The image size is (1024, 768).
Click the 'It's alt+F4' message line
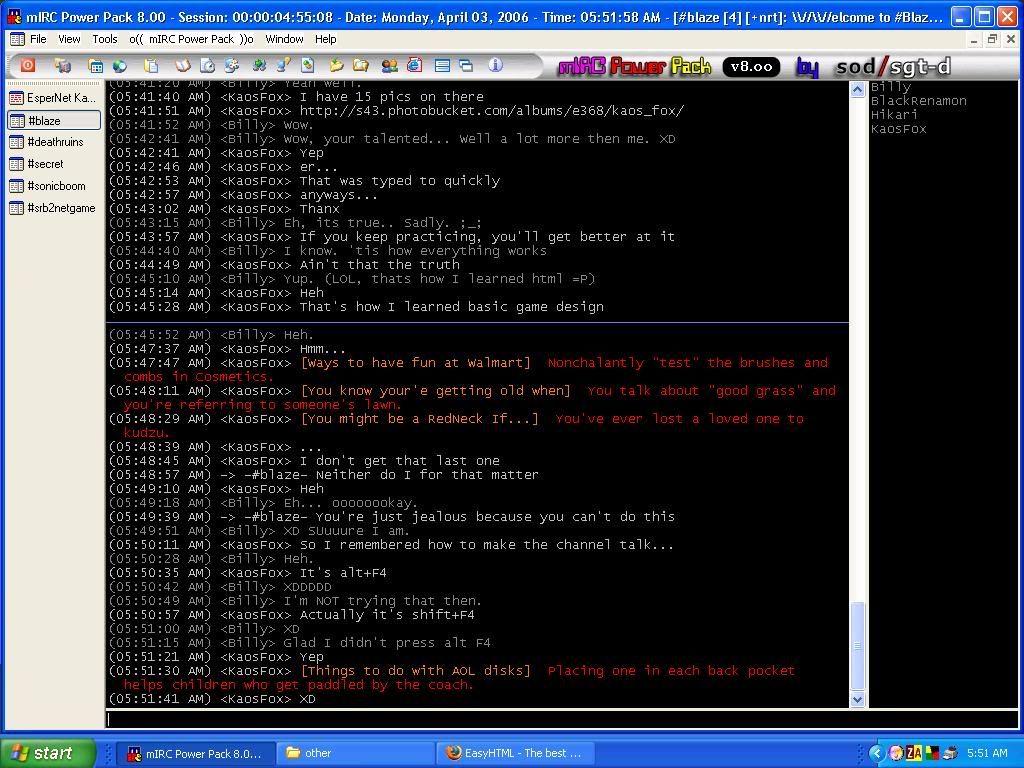(343, 573)
